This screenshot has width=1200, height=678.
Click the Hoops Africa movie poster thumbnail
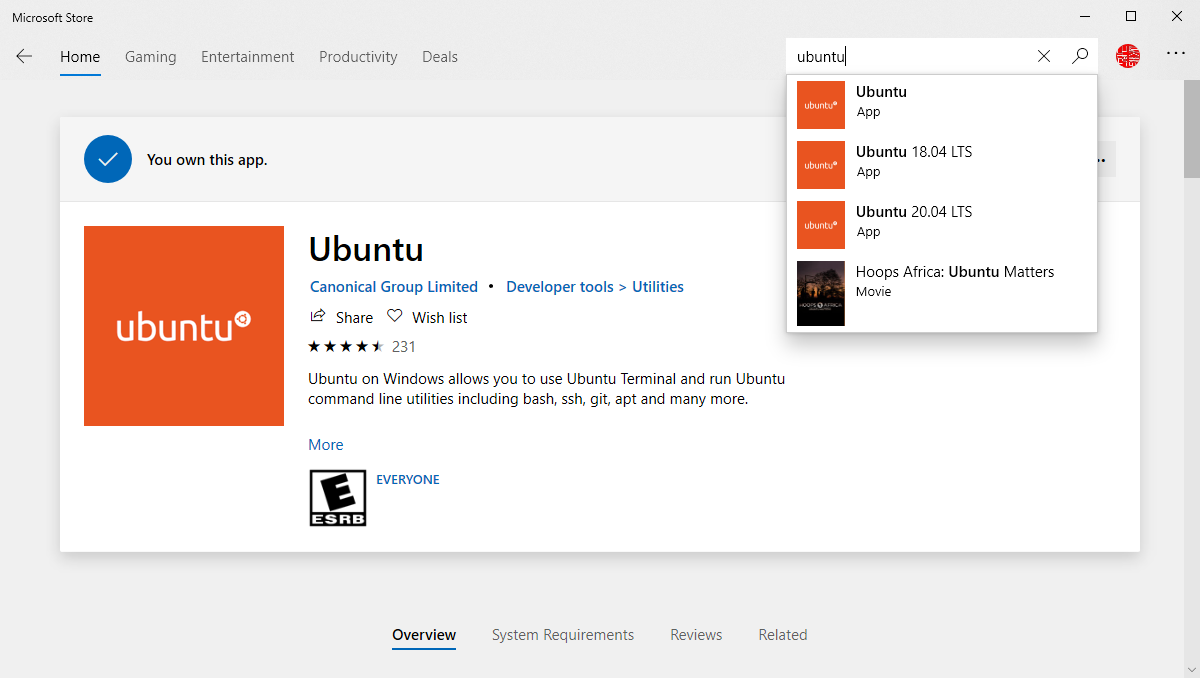tap(821, 293)
